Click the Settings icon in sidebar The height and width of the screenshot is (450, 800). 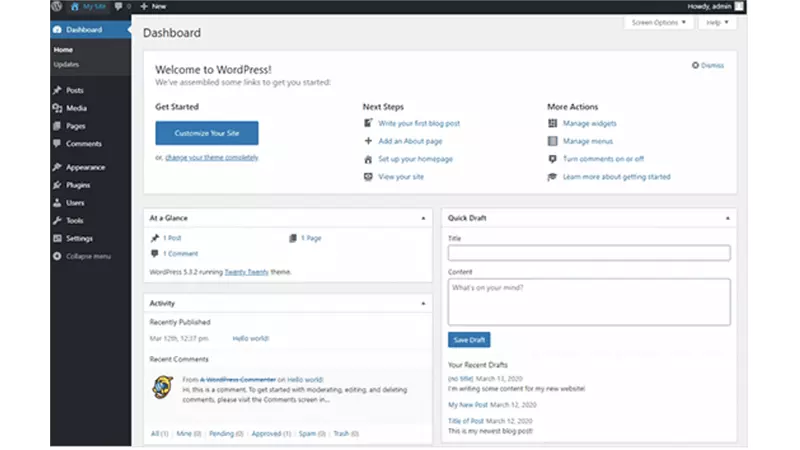point(57,238)
